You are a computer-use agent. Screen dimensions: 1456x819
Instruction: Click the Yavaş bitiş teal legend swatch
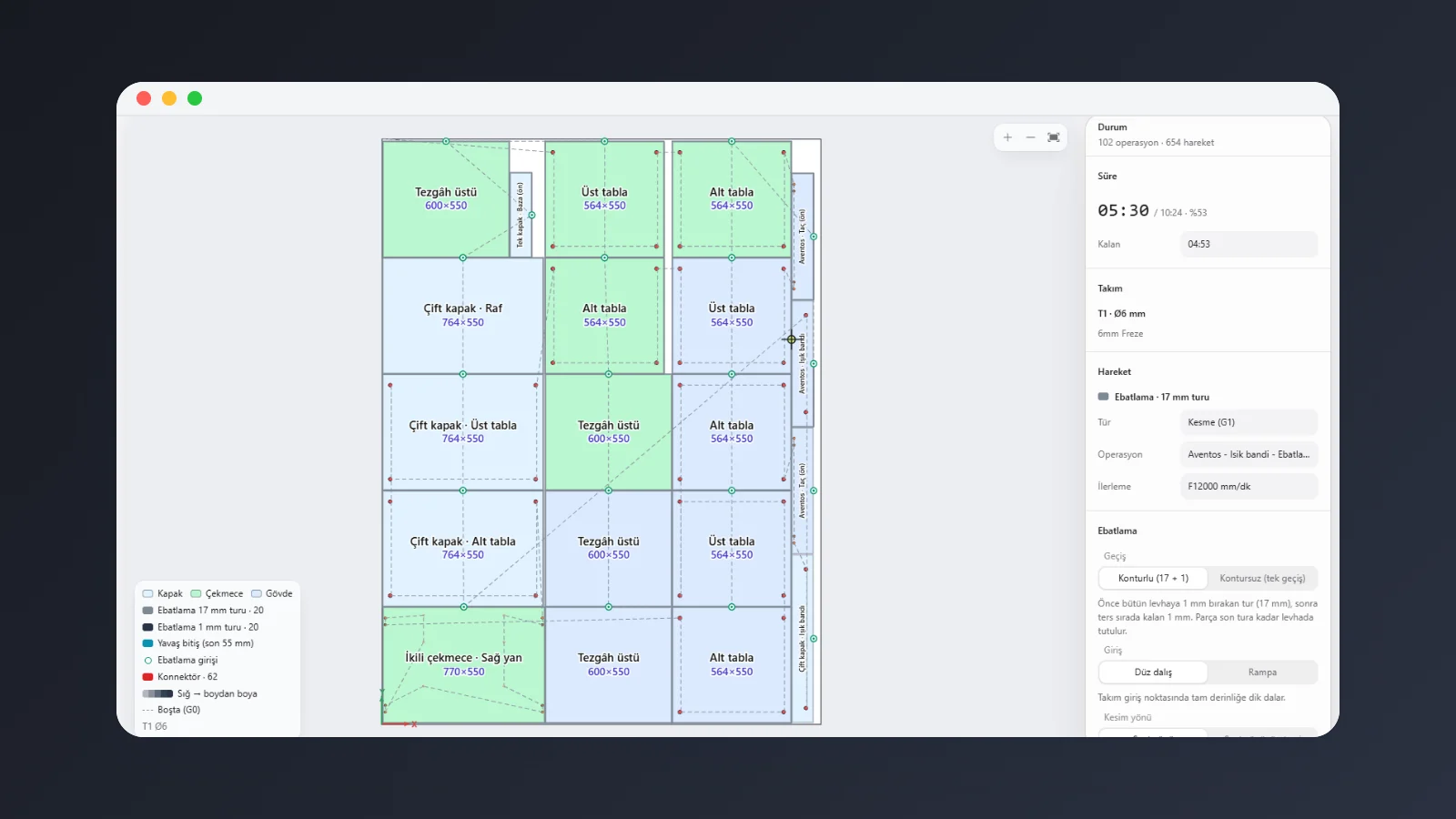147,643
